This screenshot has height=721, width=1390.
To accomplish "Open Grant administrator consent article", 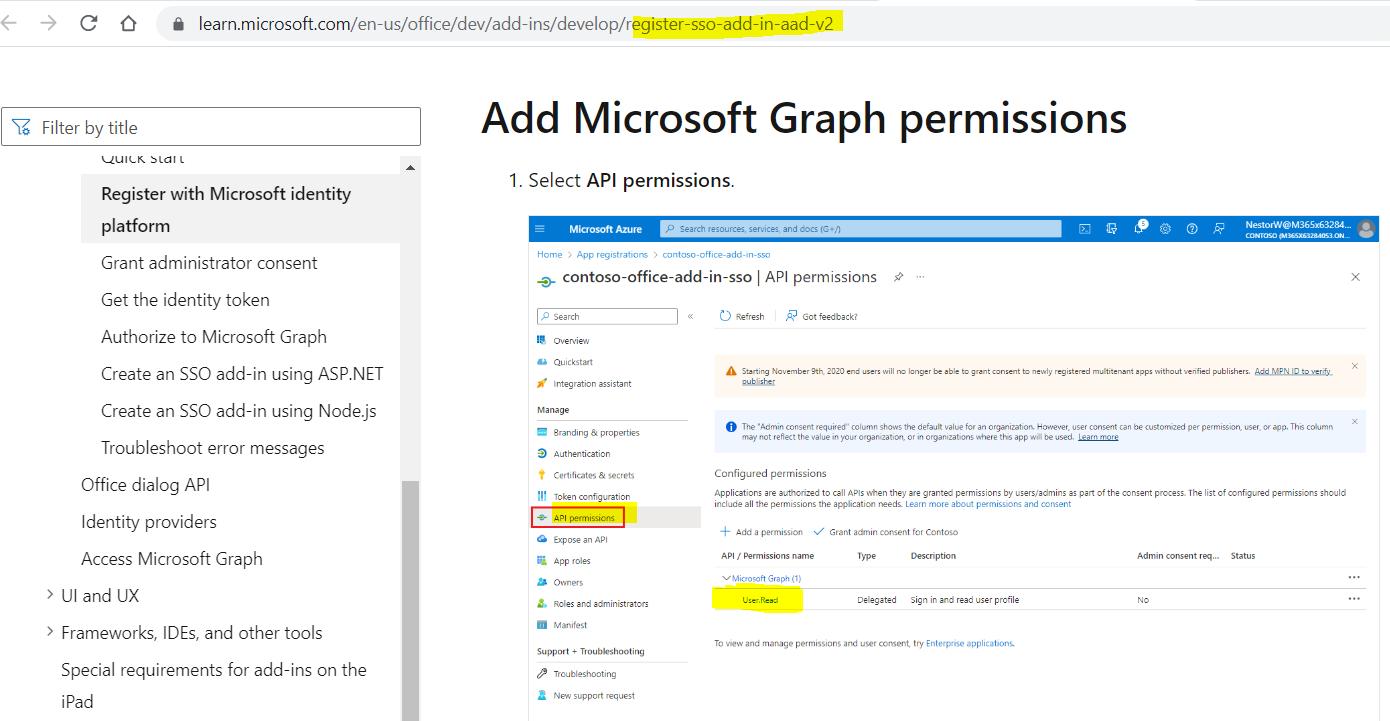I will click(x=209, y=263).
